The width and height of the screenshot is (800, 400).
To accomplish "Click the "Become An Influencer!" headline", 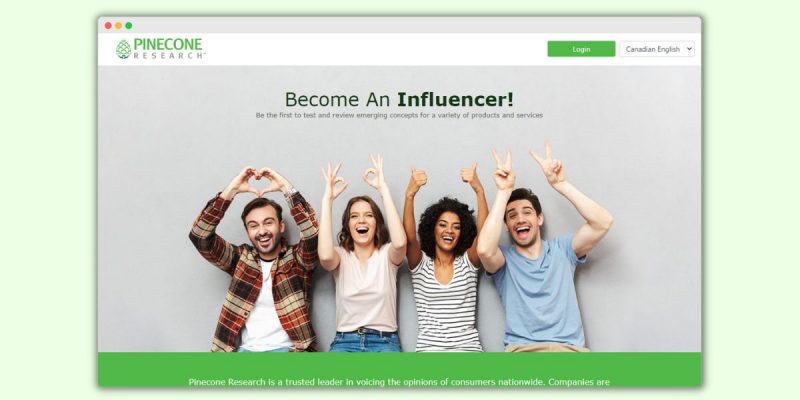I will click(399, 99).
